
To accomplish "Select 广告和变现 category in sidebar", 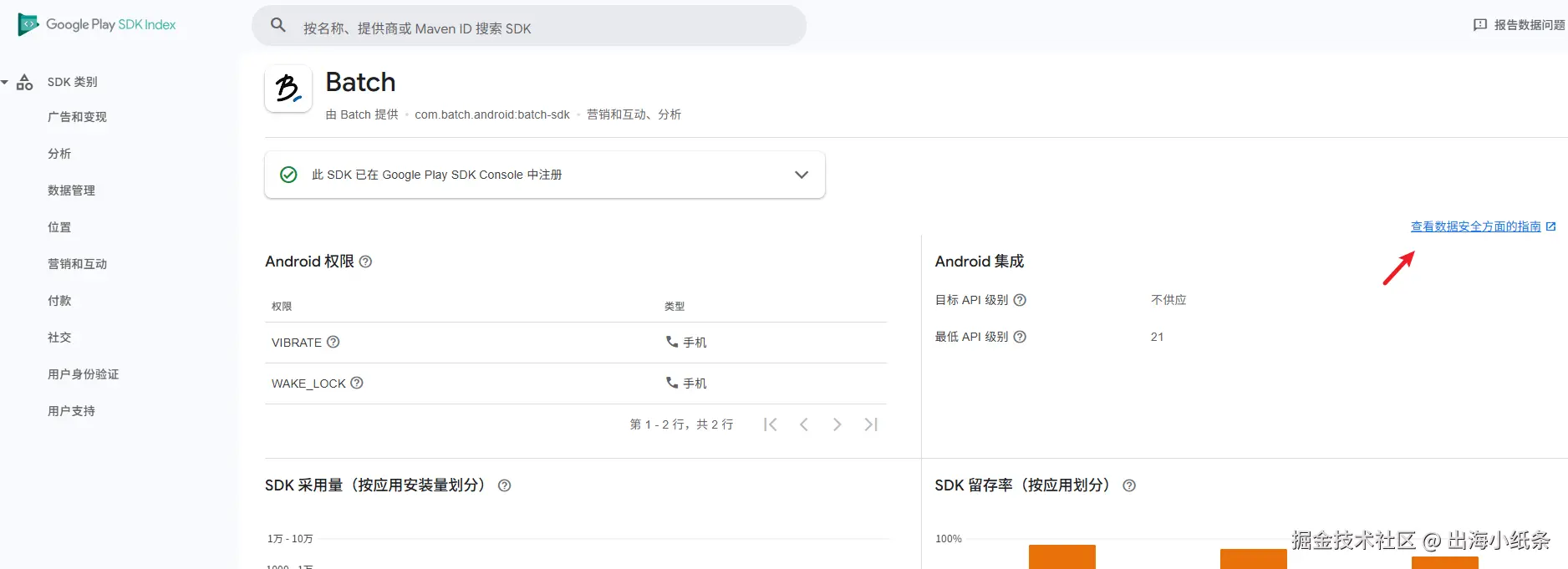I will [x=77, y=117].
